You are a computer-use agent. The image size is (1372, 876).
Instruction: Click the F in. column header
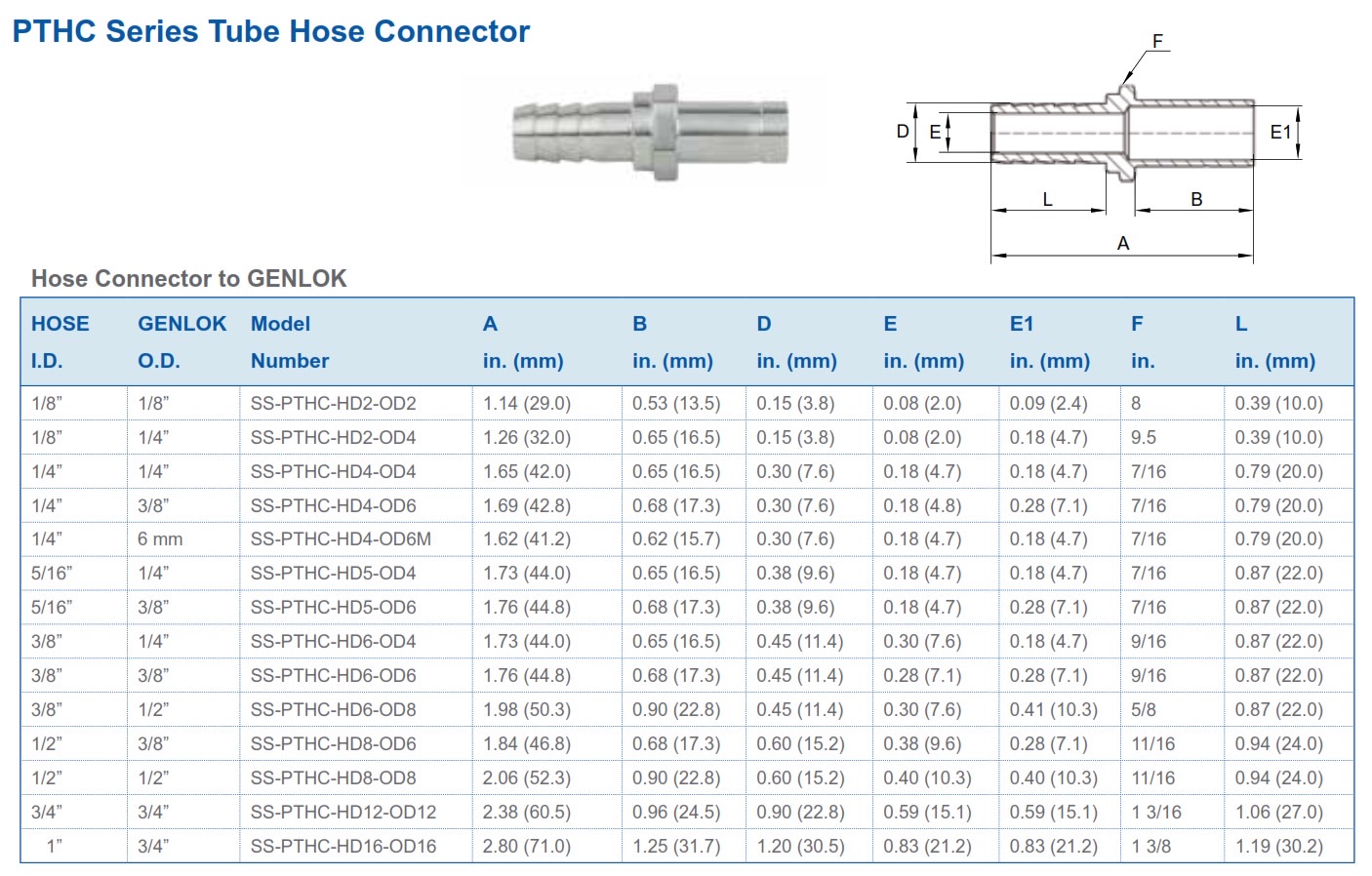tap(1143, 341)
